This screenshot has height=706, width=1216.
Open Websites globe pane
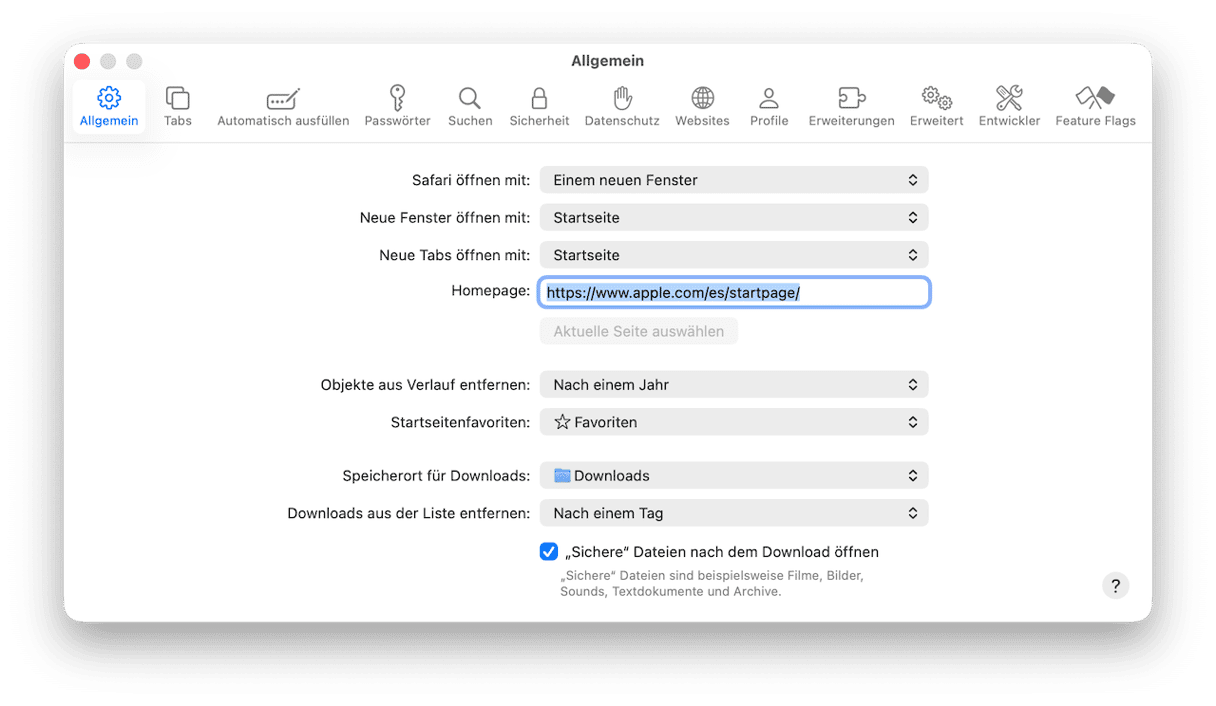(702, 106)
